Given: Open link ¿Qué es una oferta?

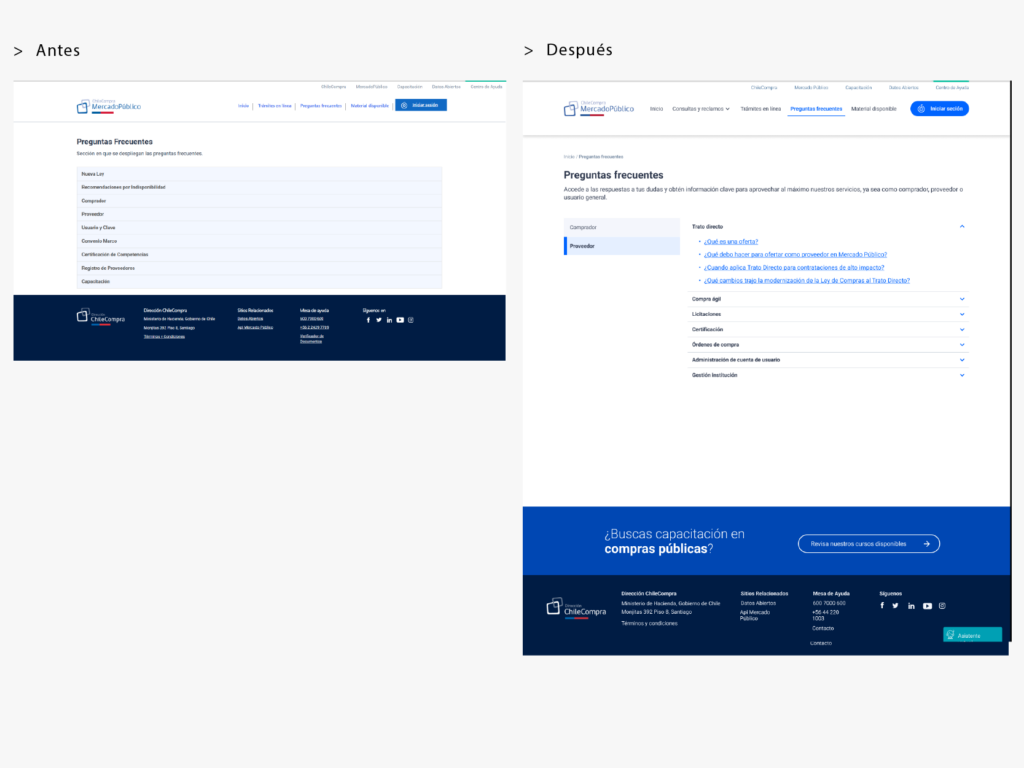Looking at the screenshot, I should point(731,242).
